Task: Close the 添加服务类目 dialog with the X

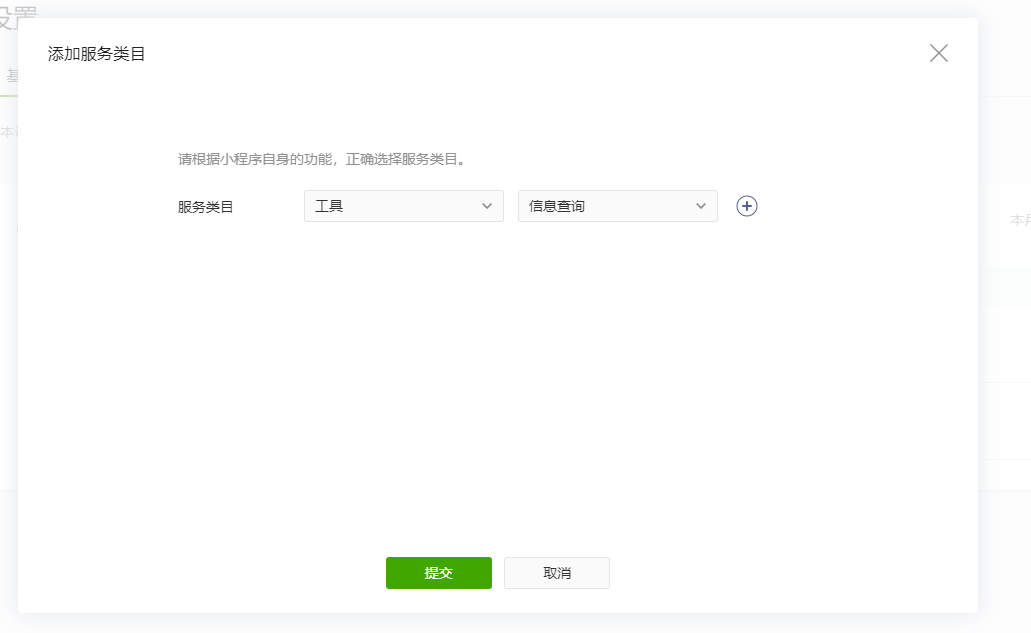Action: 938,53
